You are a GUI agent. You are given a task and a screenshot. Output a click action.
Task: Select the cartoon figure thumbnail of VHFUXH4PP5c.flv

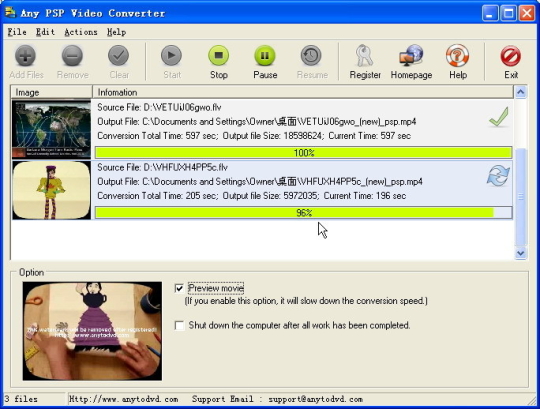point(52,190)
